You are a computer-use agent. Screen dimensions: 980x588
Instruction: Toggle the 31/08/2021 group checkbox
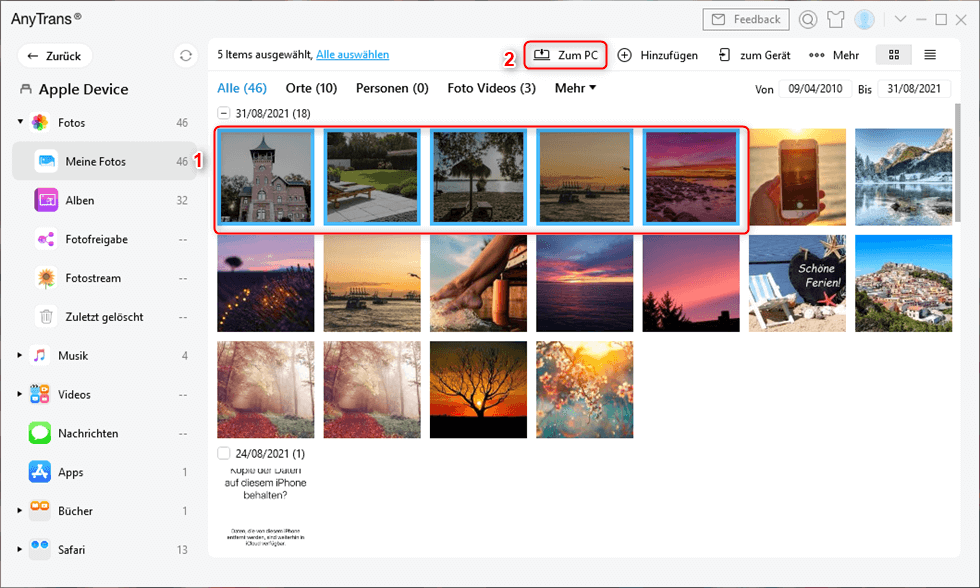[x=224, y=113]
